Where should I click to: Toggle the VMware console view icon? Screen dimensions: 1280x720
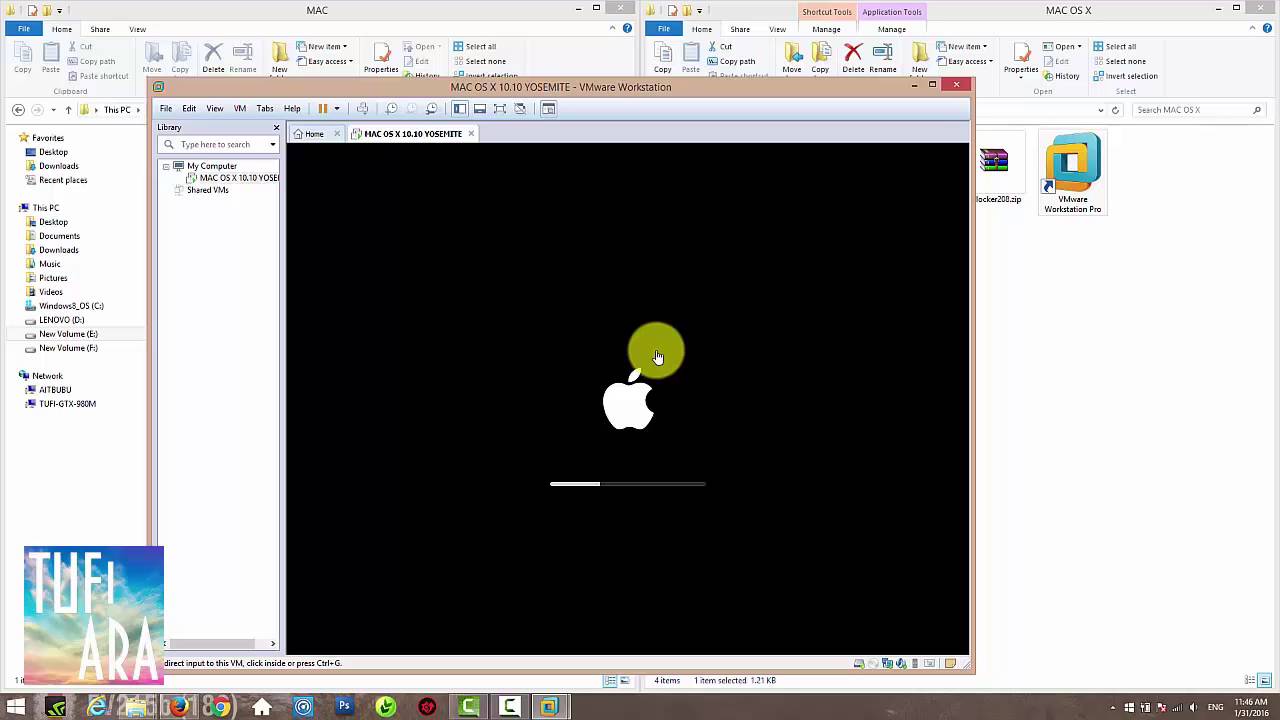[x=548, y=108]
